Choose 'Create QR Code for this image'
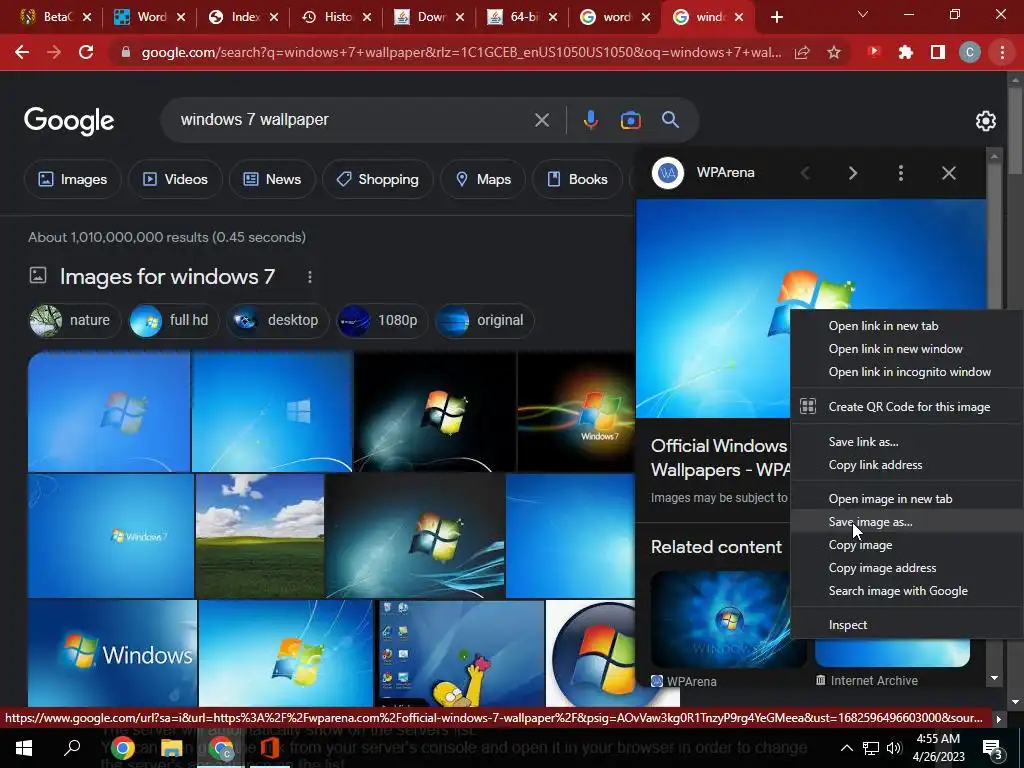Viewport: 1024px width, 768px height. pyautogui.click(x=907, y=407)
